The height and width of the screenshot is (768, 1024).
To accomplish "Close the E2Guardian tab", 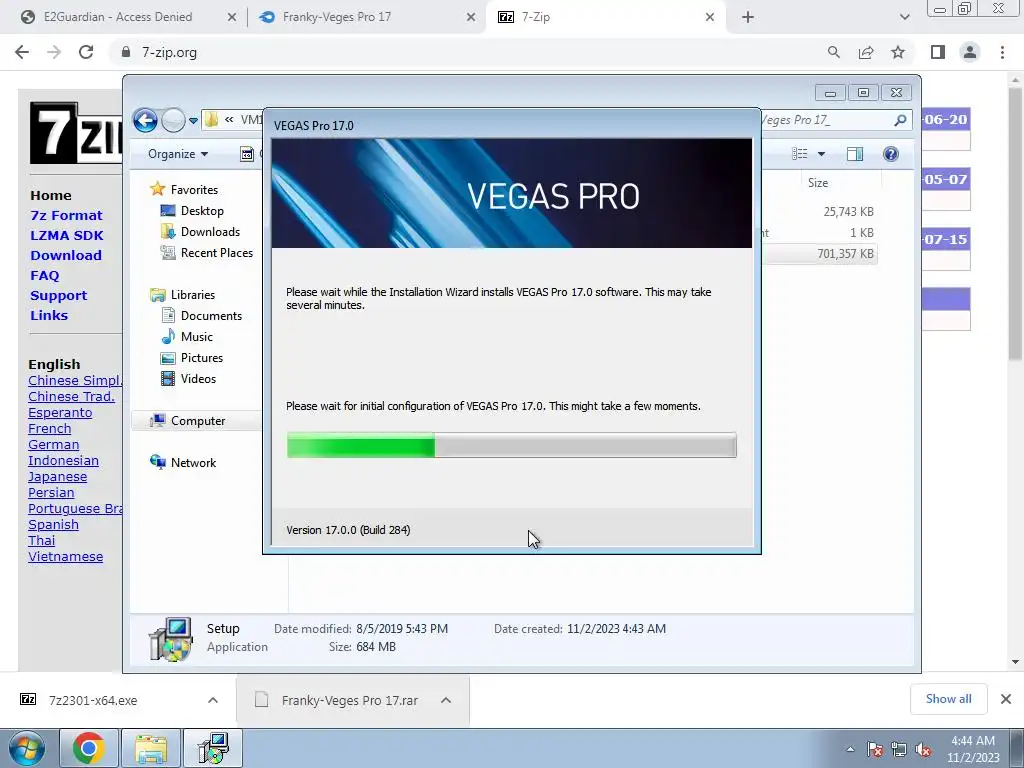I will tap(232, 18).
